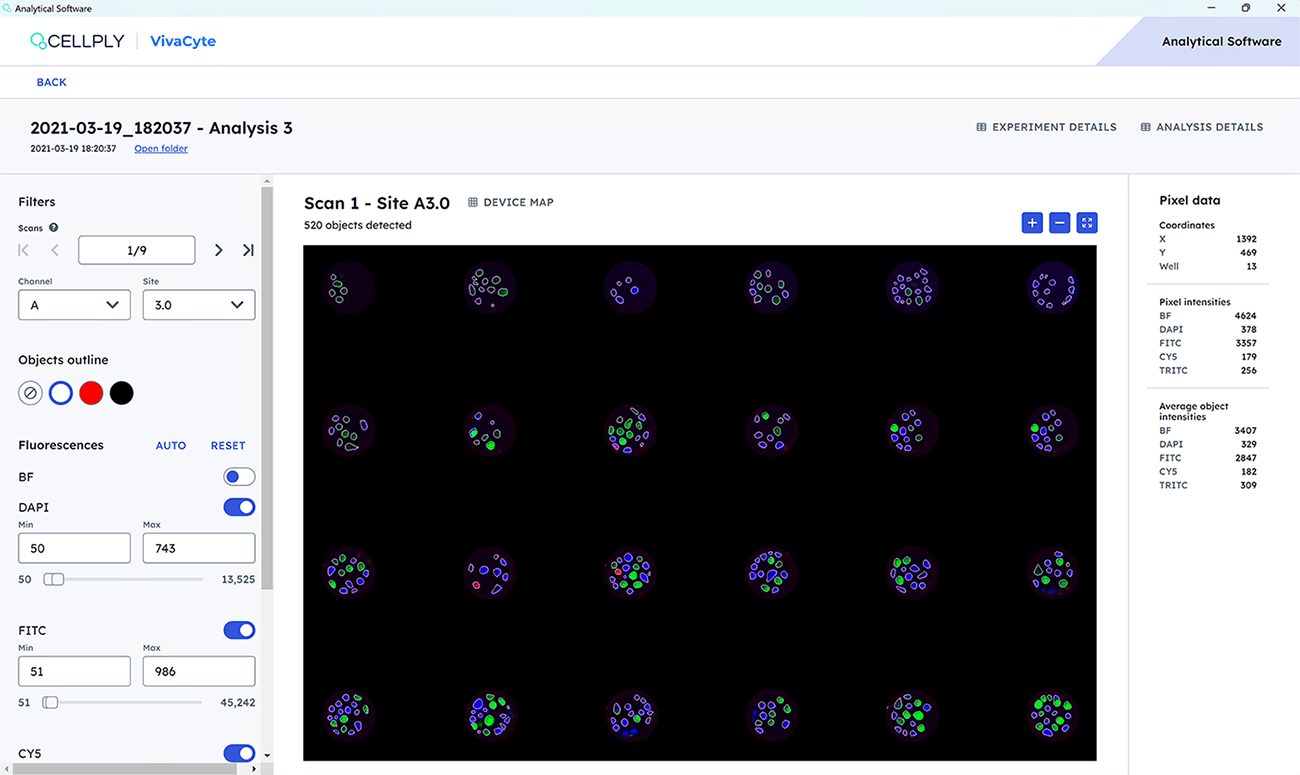Open the Channel dropdown

(74, 304)
